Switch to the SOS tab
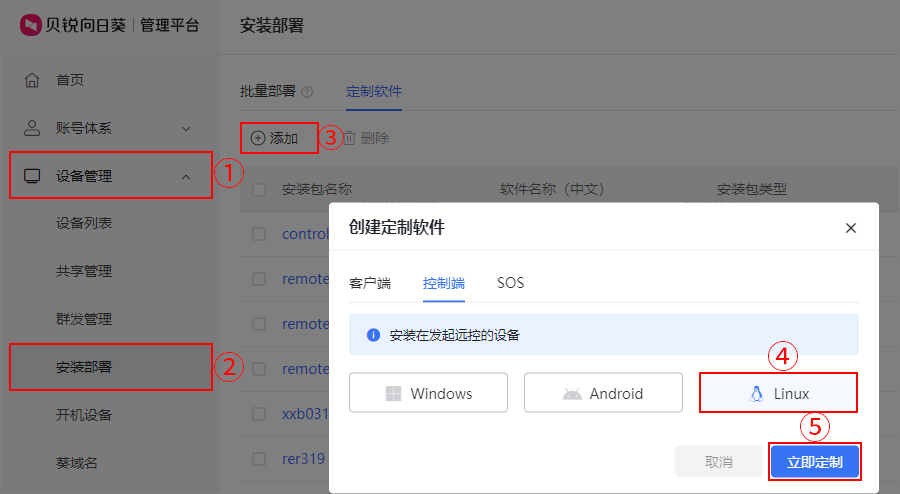The image size is (900, 494). click(x=510, y=283)
